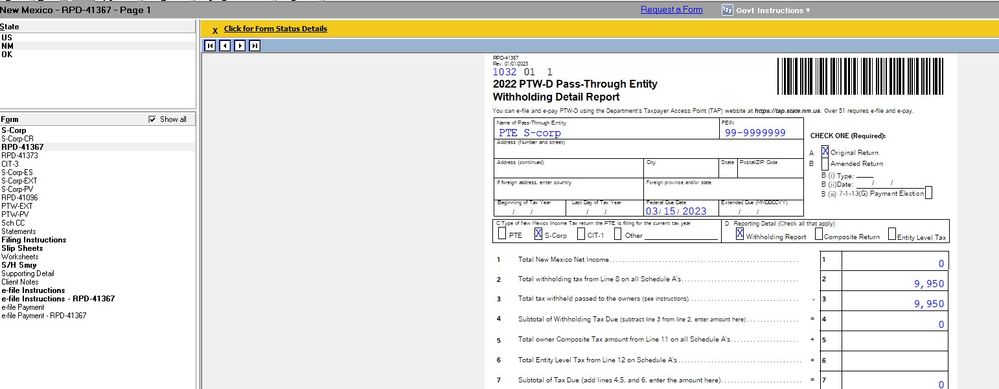Open Statements in the Form list

click(x=97, y=231)
